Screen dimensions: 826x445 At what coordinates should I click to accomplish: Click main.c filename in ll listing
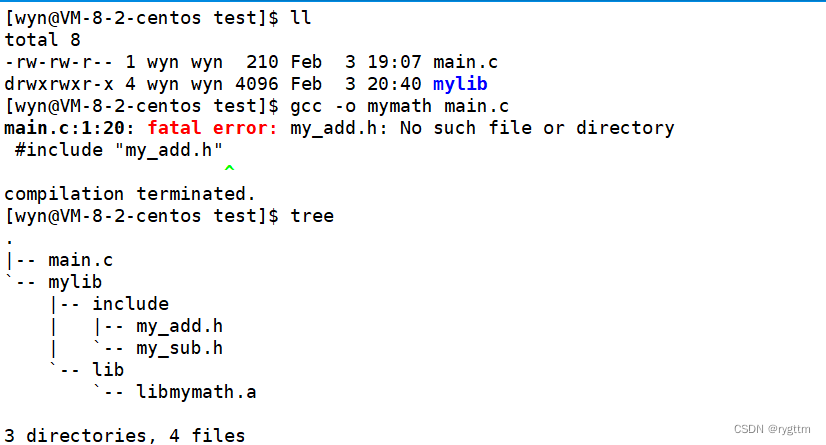[x=465, y=62]
